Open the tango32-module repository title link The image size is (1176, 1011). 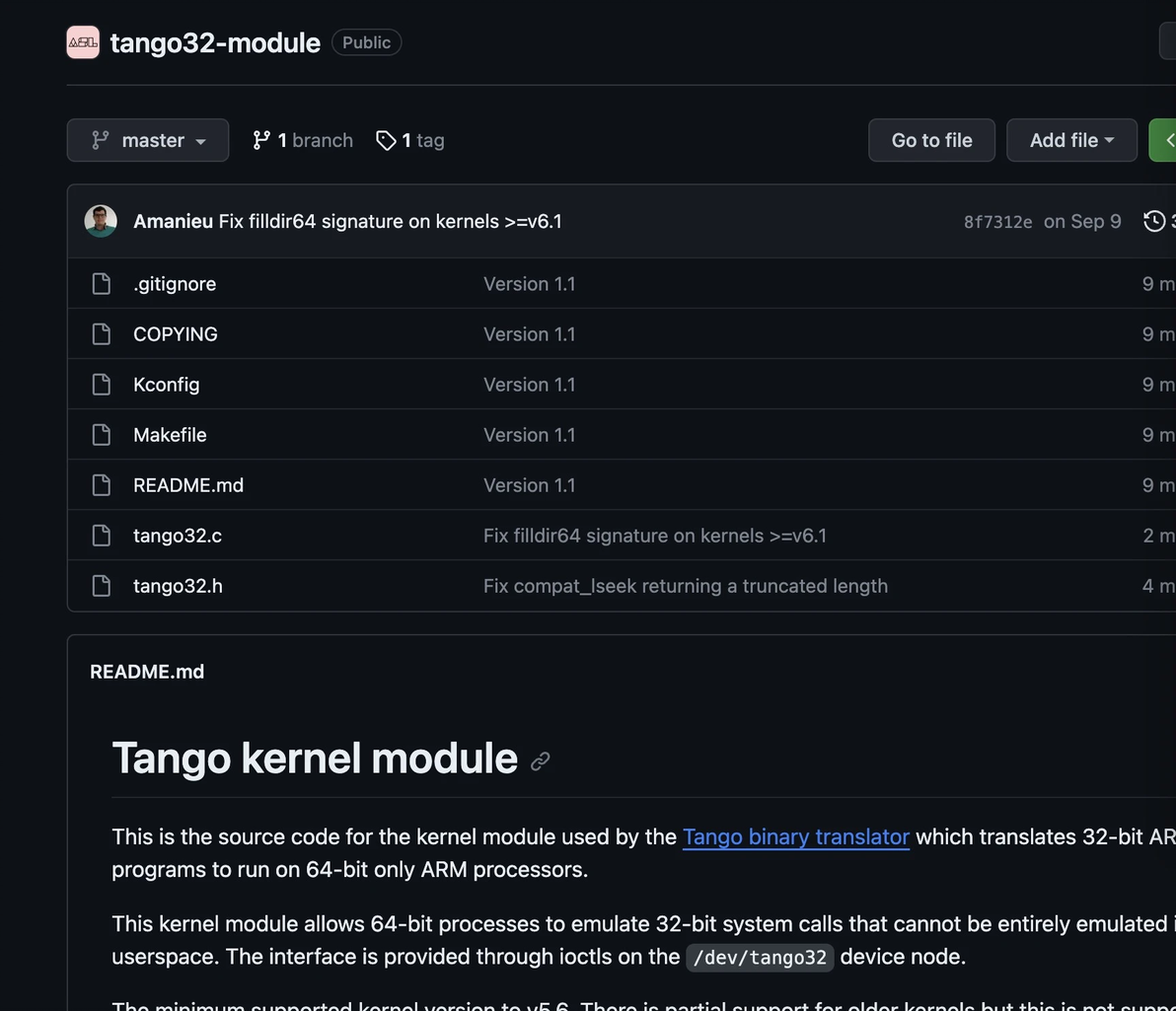(215, 42)
